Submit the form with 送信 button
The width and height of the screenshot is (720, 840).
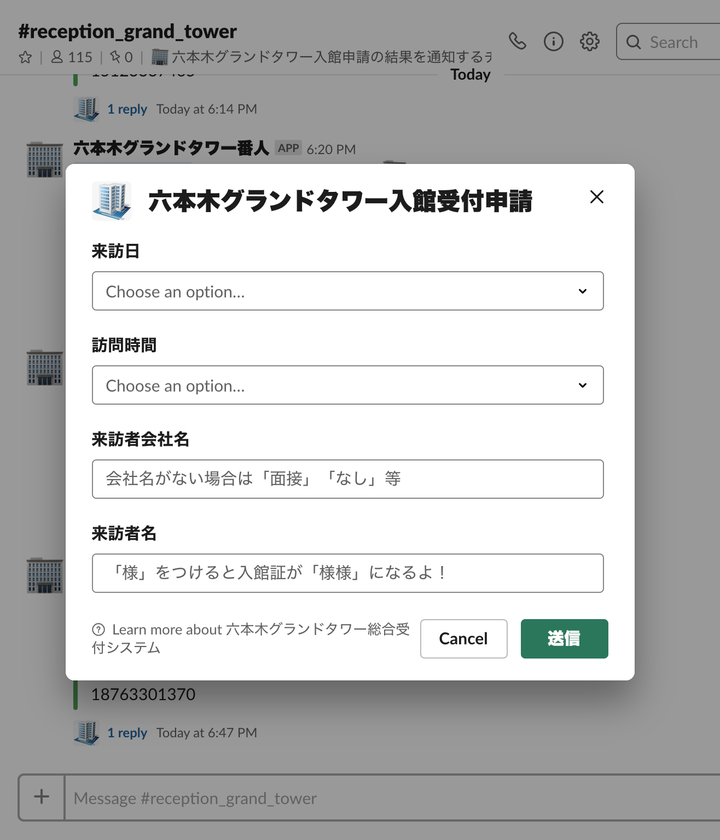564,639
